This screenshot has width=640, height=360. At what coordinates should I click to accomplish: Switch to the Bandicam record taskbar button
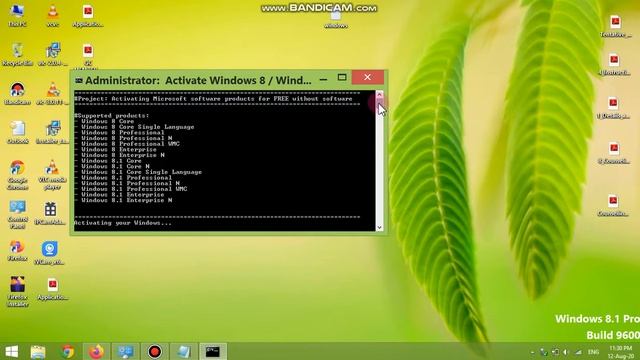155,351
